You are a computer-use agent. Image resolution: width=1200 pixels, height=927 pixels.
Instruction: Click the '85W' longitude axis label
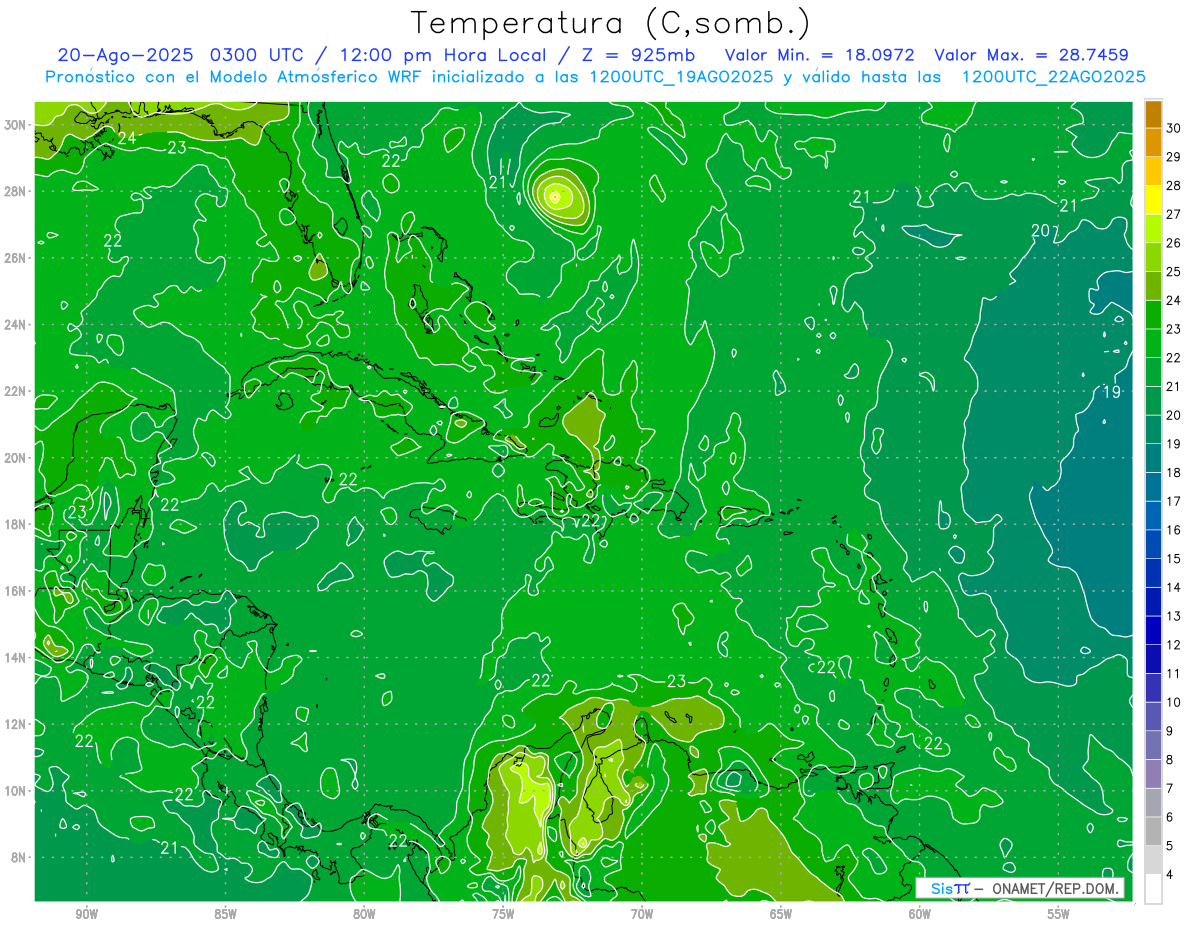(225, 915)
